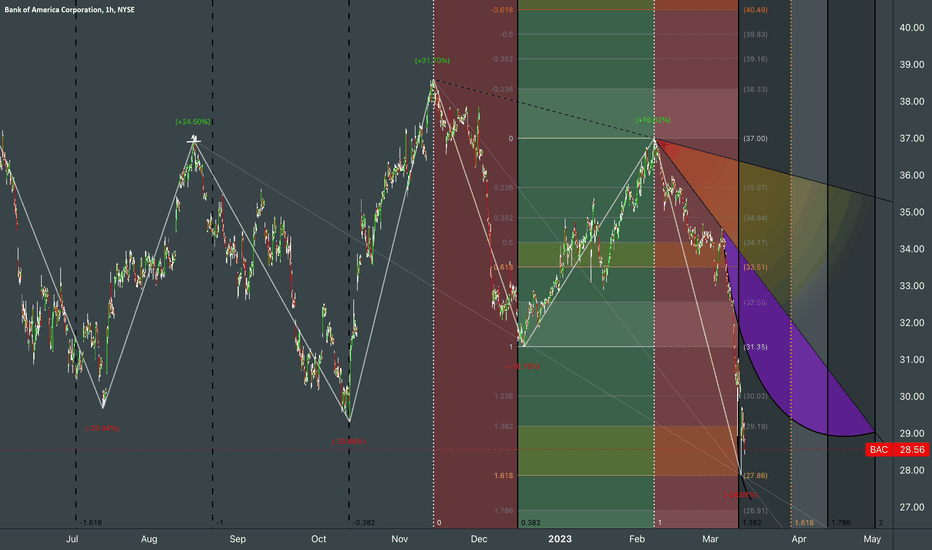The image size is (932, 550).
Task: Click the 29.00 price axis label
Action: [x=911, y=433]
